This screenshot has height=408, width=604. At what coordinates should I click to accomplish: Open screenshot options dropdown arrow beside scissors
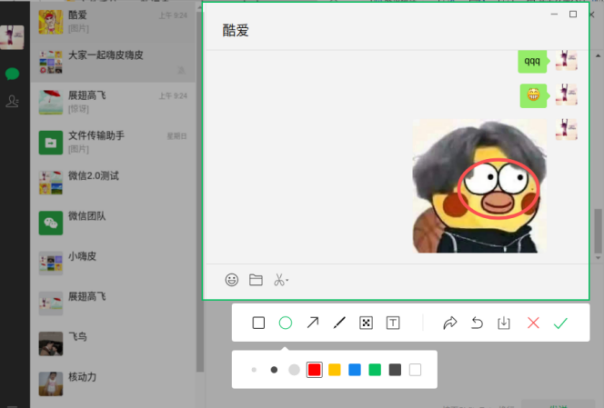click(x=287, y=280)
